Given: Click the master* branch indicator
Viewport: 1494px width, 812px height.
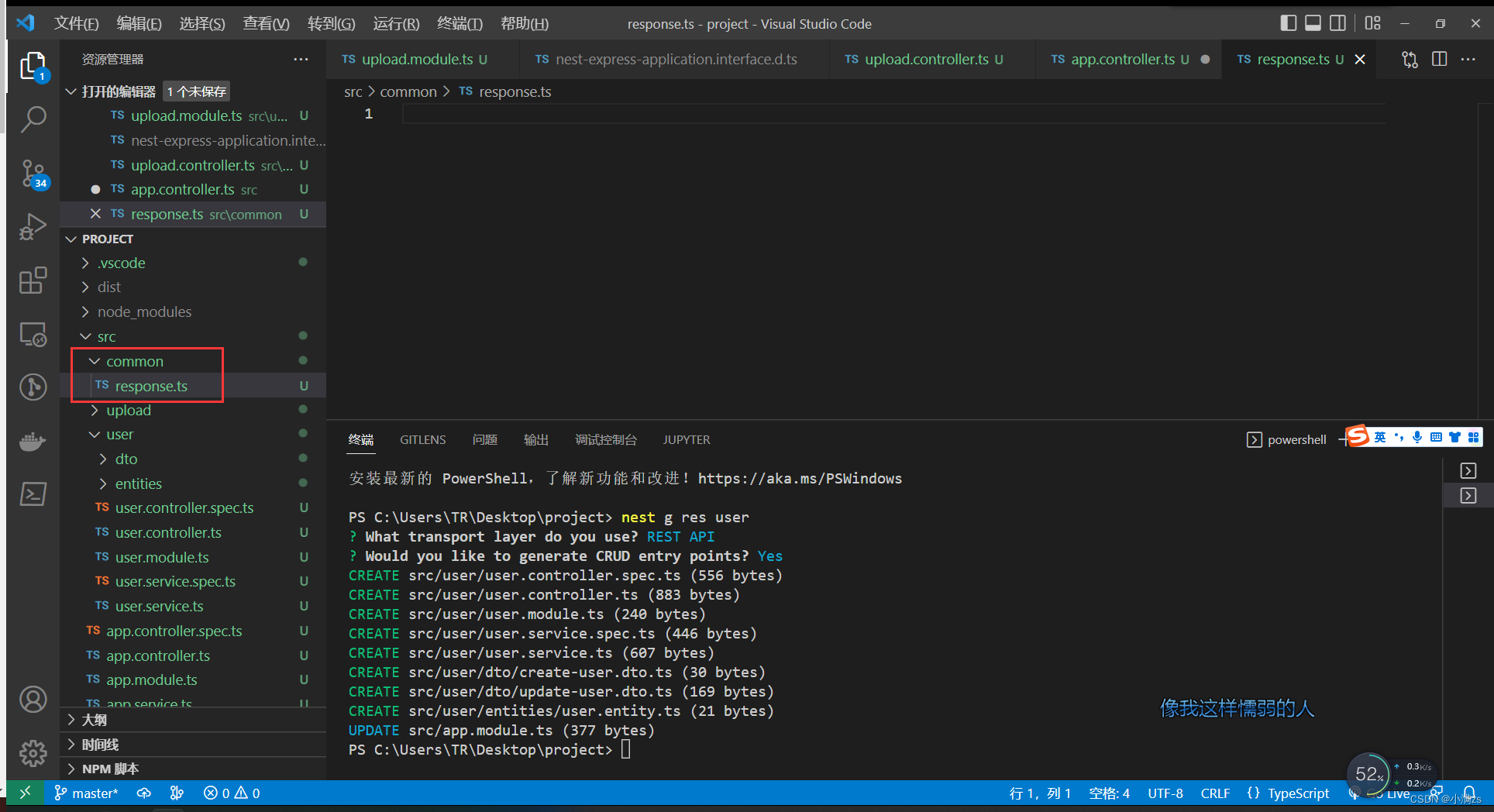Looking at the screenshot, I should (87, 793).
